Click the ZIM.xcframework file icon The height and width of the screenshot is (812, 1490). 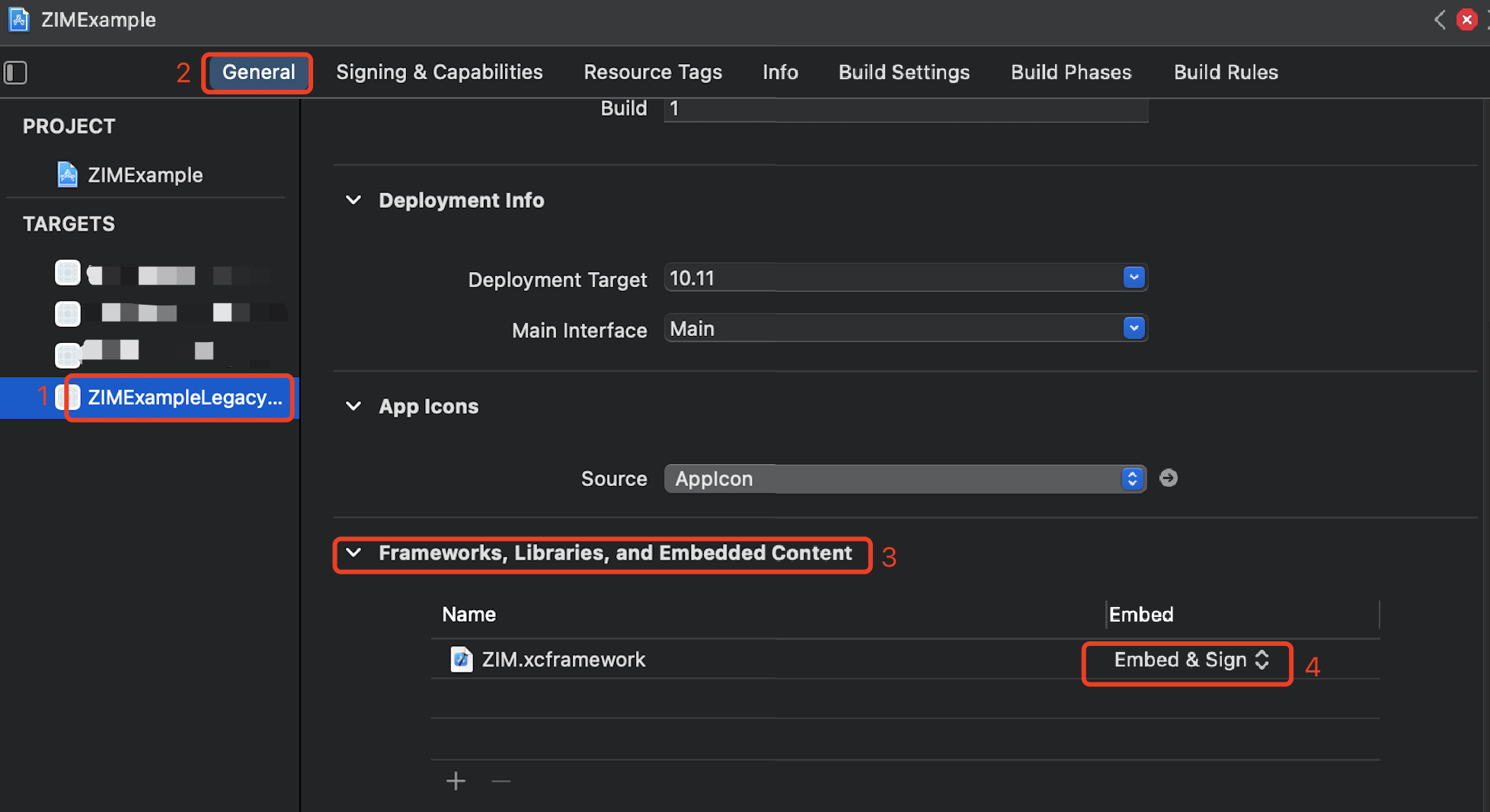(461, 659)
